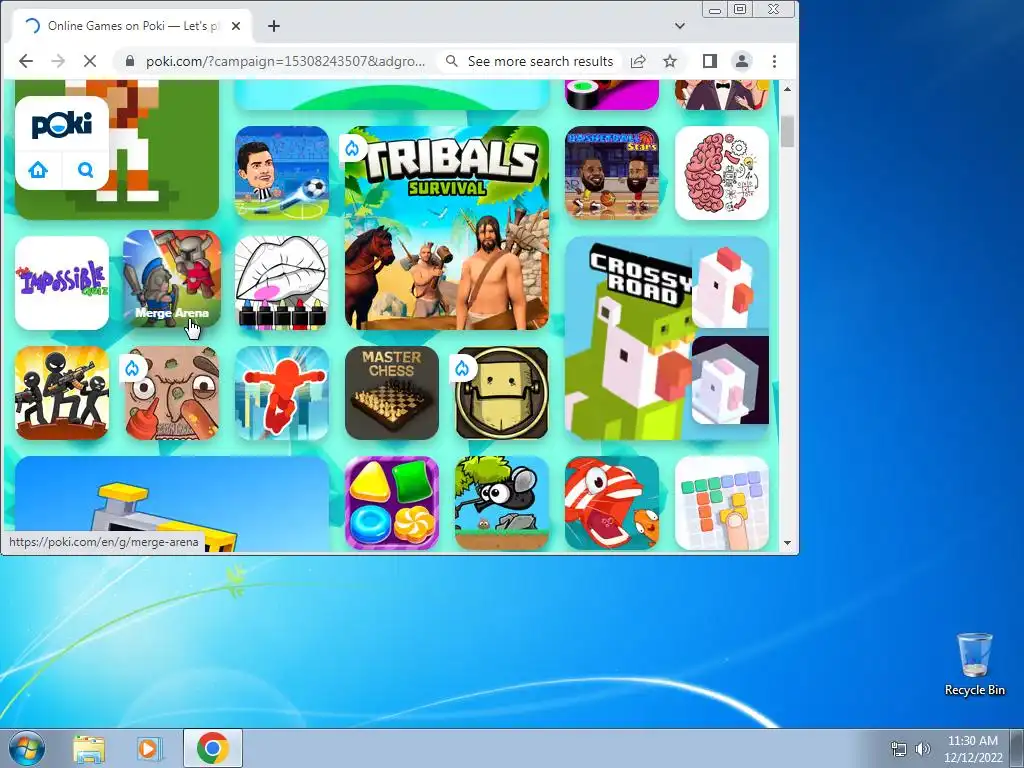Open the Poki search magnifier icon

[x=86, y=170]
